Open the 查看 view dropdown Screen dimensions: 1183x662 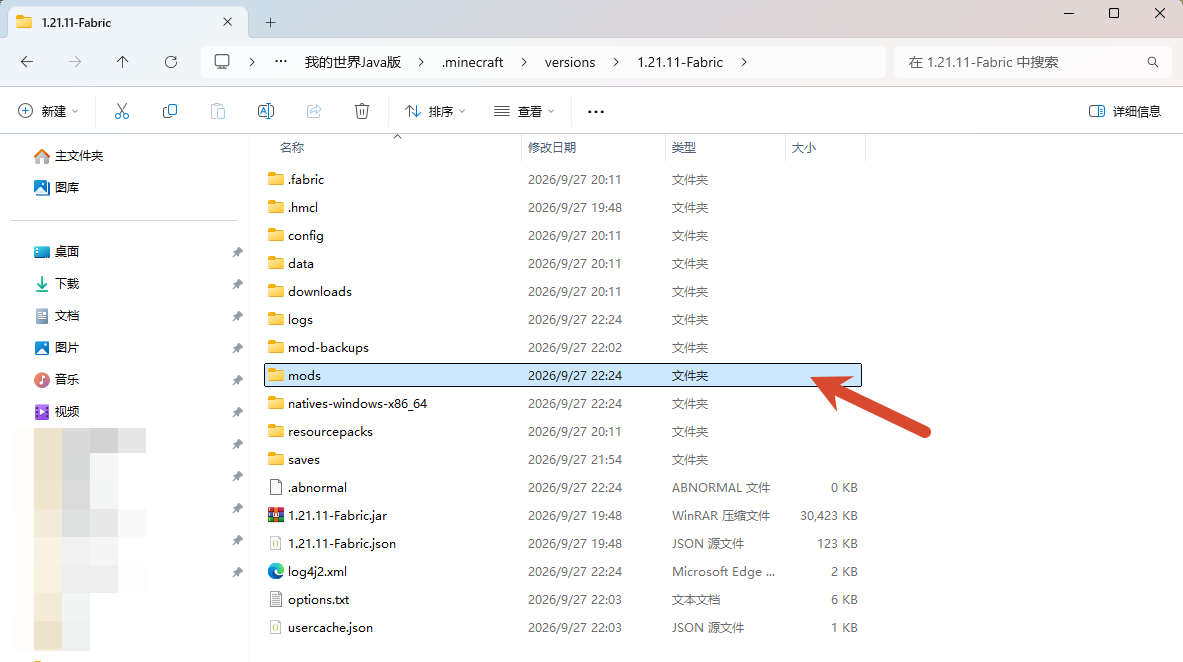pos(524,111)
